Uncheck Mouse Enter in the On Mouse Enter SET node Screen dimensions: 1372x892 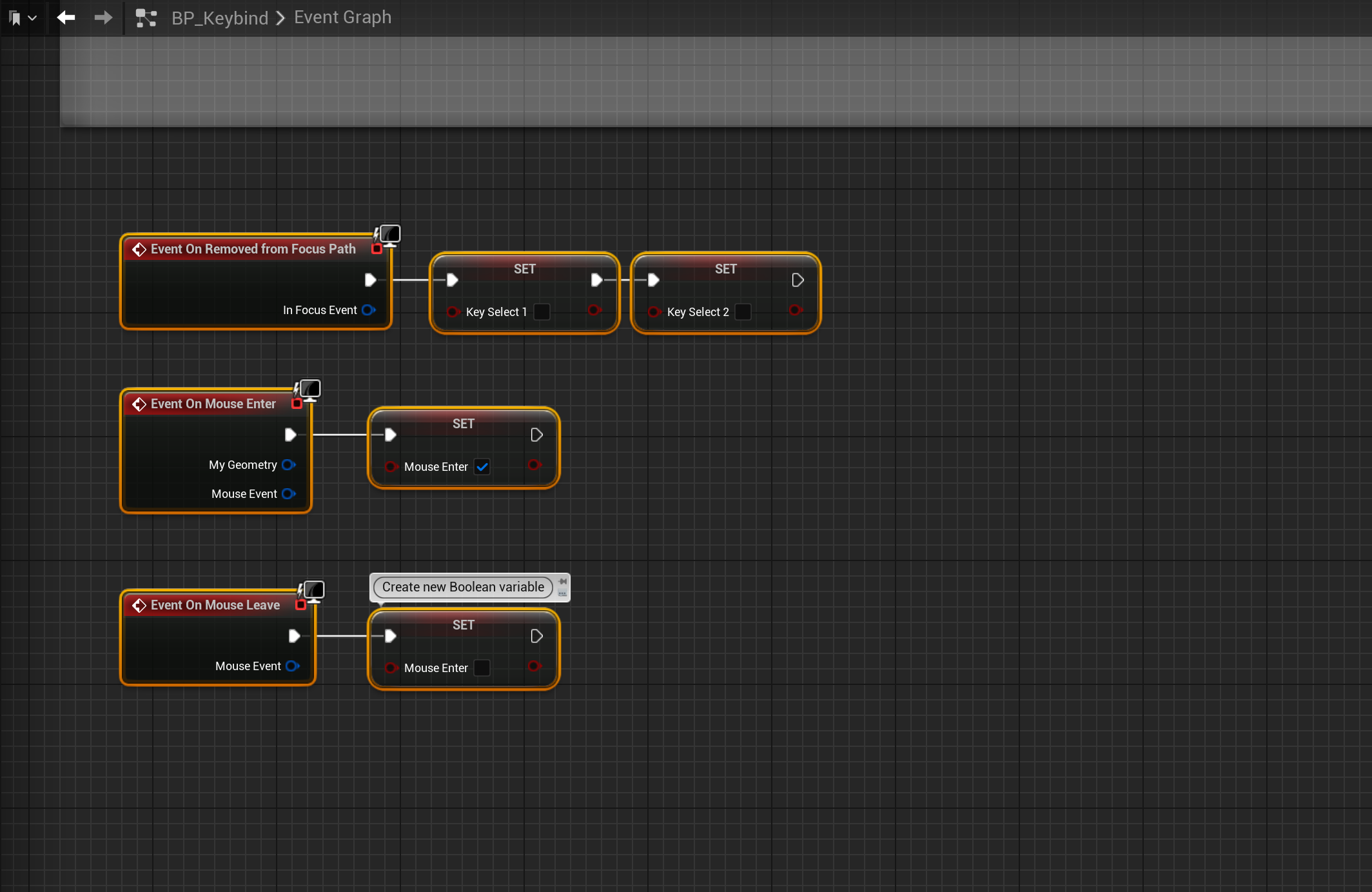pos(482,467)
